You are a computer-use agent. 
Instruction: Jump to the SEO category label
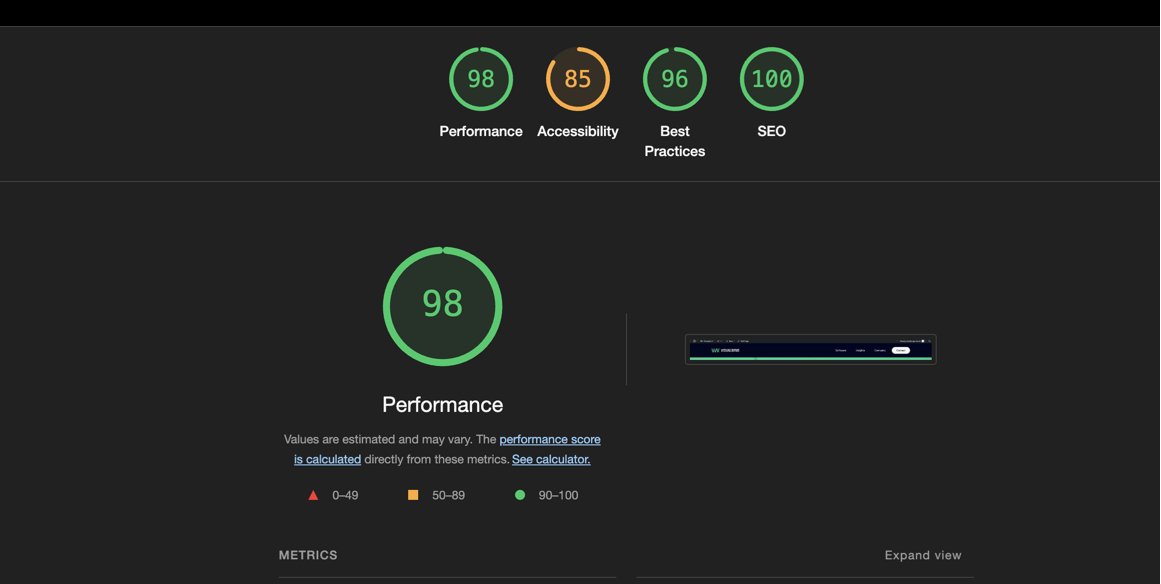[x=772, y=131]
